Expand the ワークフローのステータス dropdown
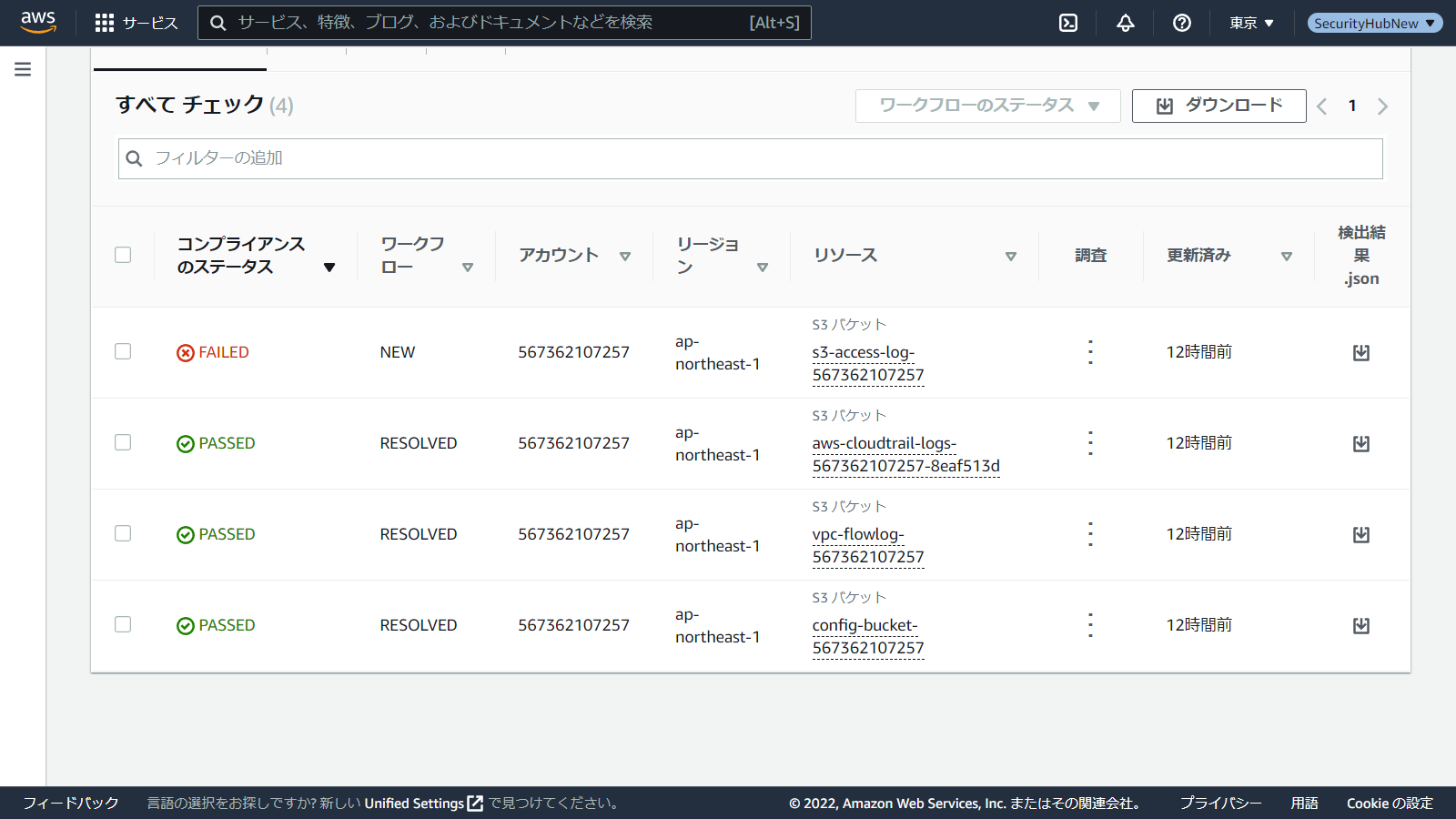This screenshot has height=819, width=1456. pyautogui.click(x=987, y=106)
